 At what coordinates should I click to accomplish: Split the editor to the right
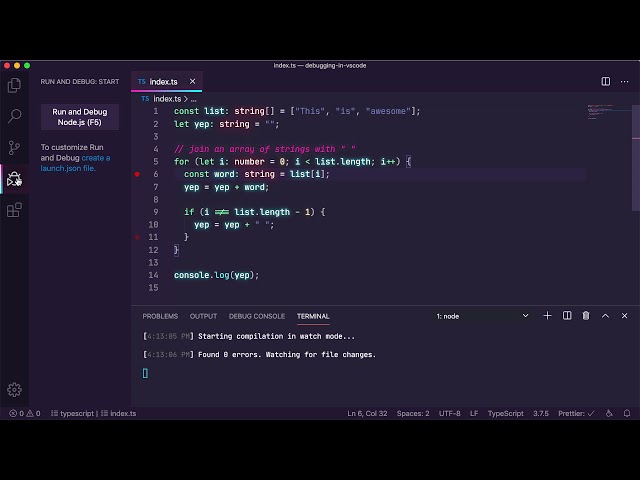pos(606,82)
